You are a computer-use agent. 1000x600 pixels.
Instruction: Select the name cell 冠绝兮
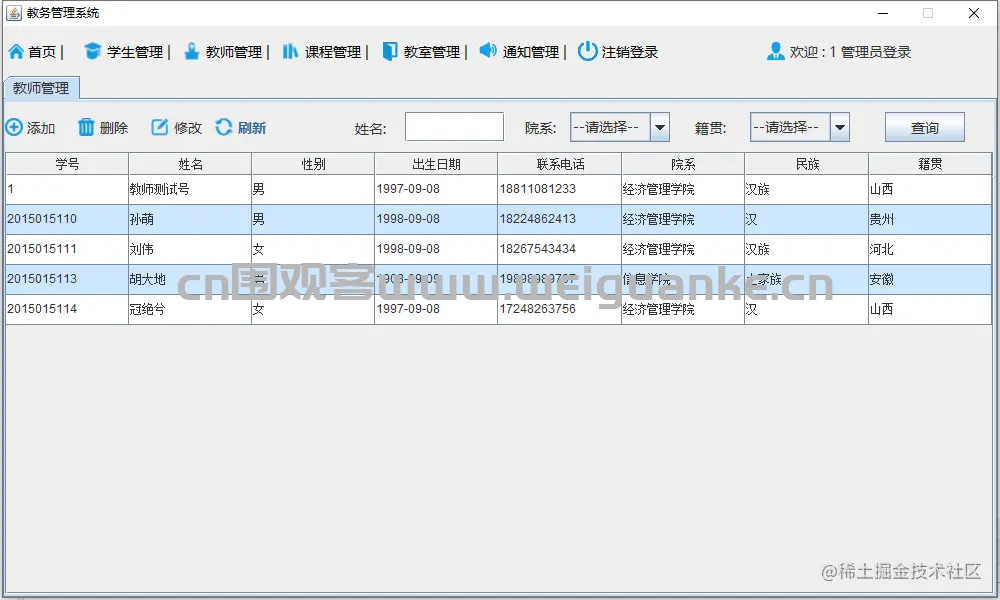(190, 309)
